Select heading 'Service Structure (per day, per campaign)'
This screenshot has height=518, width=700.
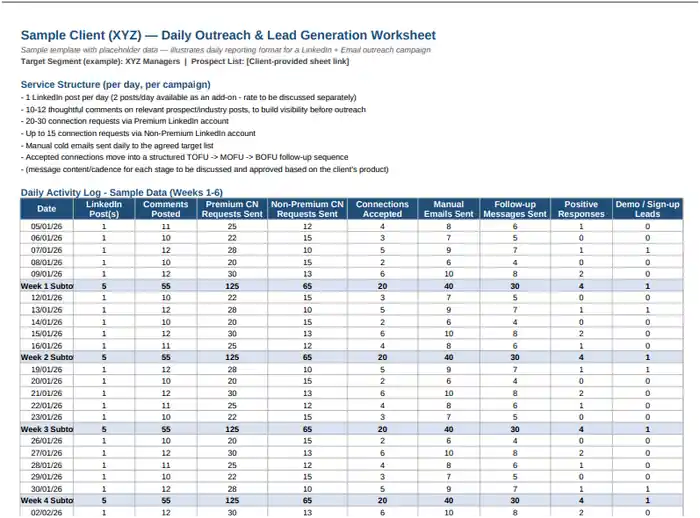click(x=115, y=84)
